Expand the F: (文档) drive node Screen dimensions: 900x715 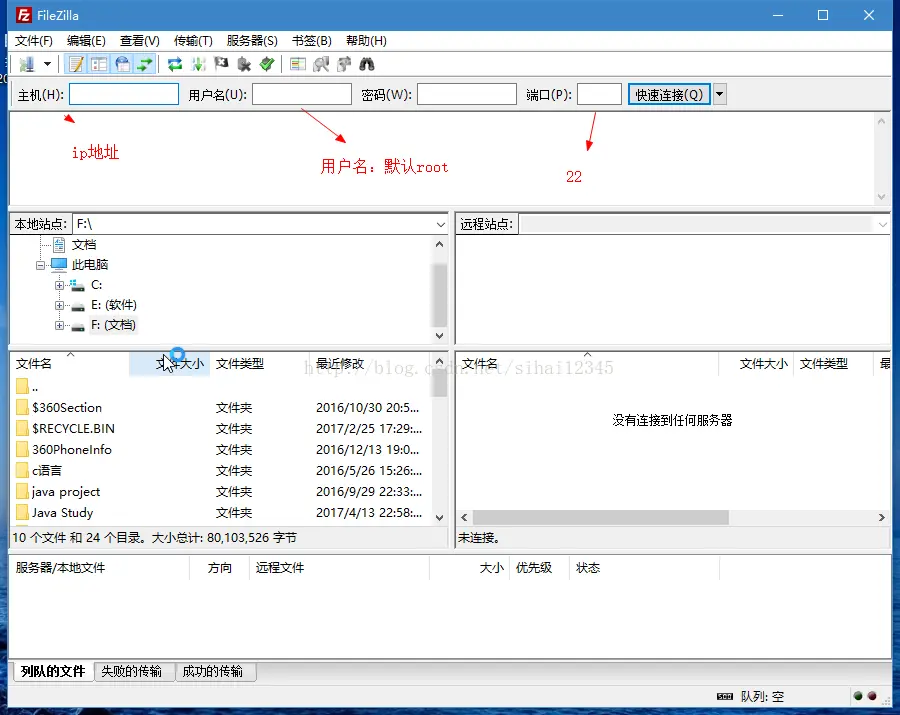point(59,325)
